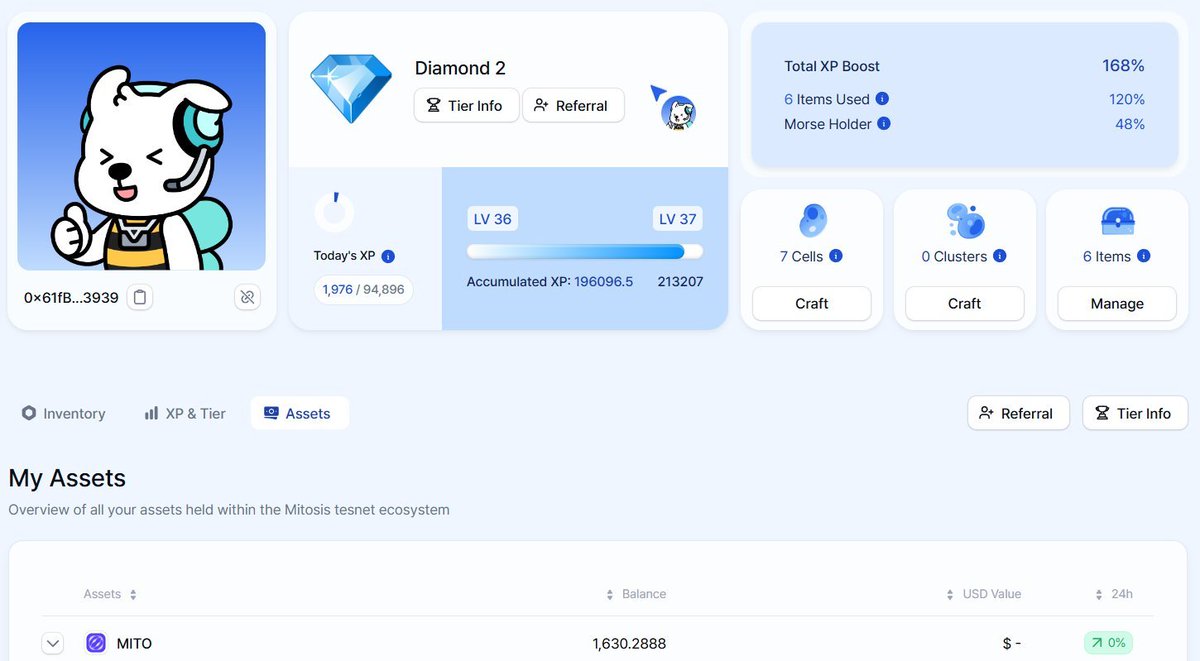Switch to the Inventory tab

64,413
